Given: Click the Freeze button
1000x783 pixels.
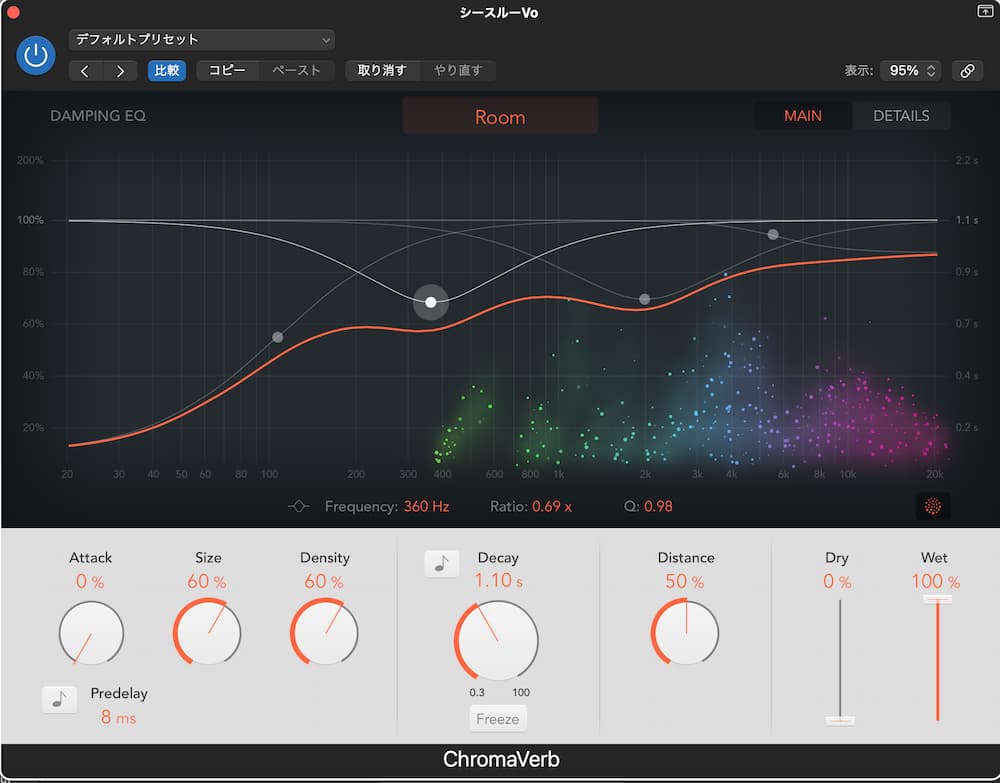Looking at the screenshot, I should (x=498, y=719).
